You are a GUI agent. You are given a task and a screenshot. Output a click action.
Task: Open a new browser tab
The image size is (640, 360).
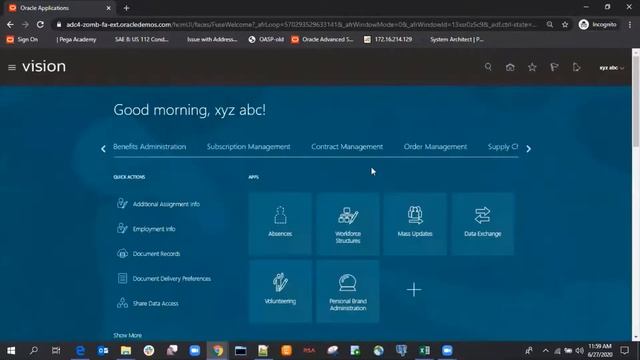pos(127,8)
